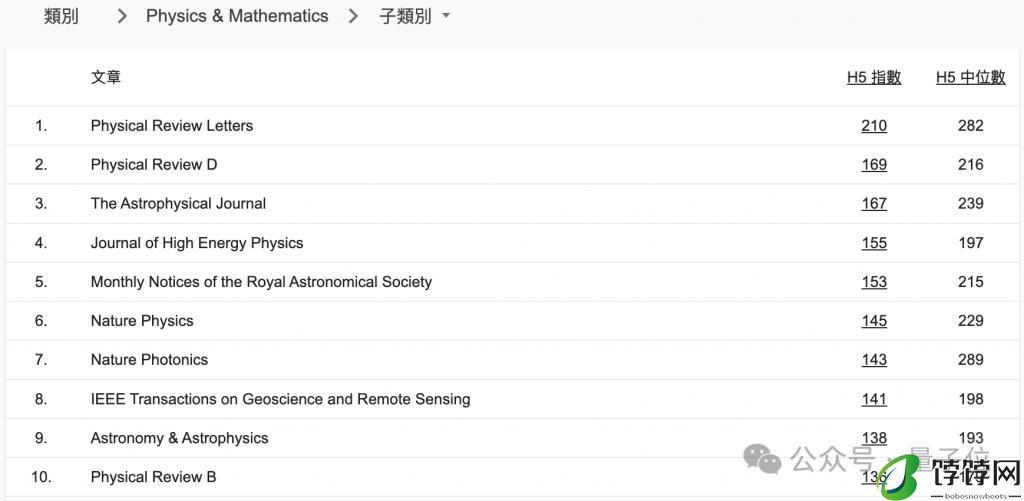Click median value 282 for Physical Review Letters
Viewport: 1024px width, 501px height.
tap(970, 125)
